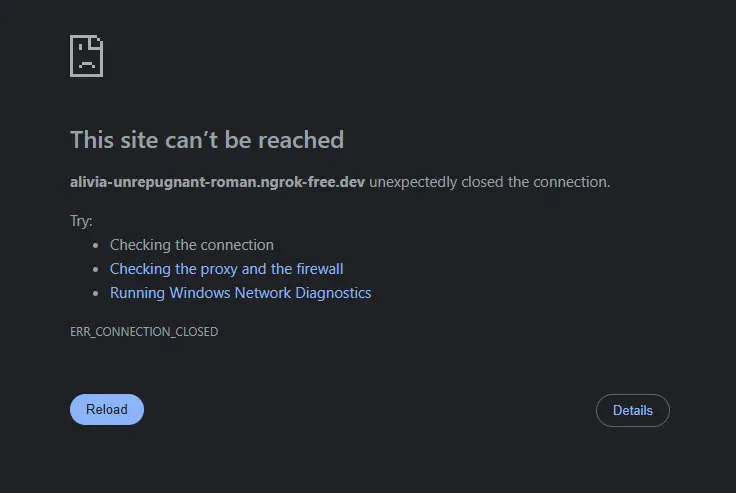Select the 'This site can't be reached' heading
Image resolution: width=736 pixels, height=493 pixels.
[207, 140]
